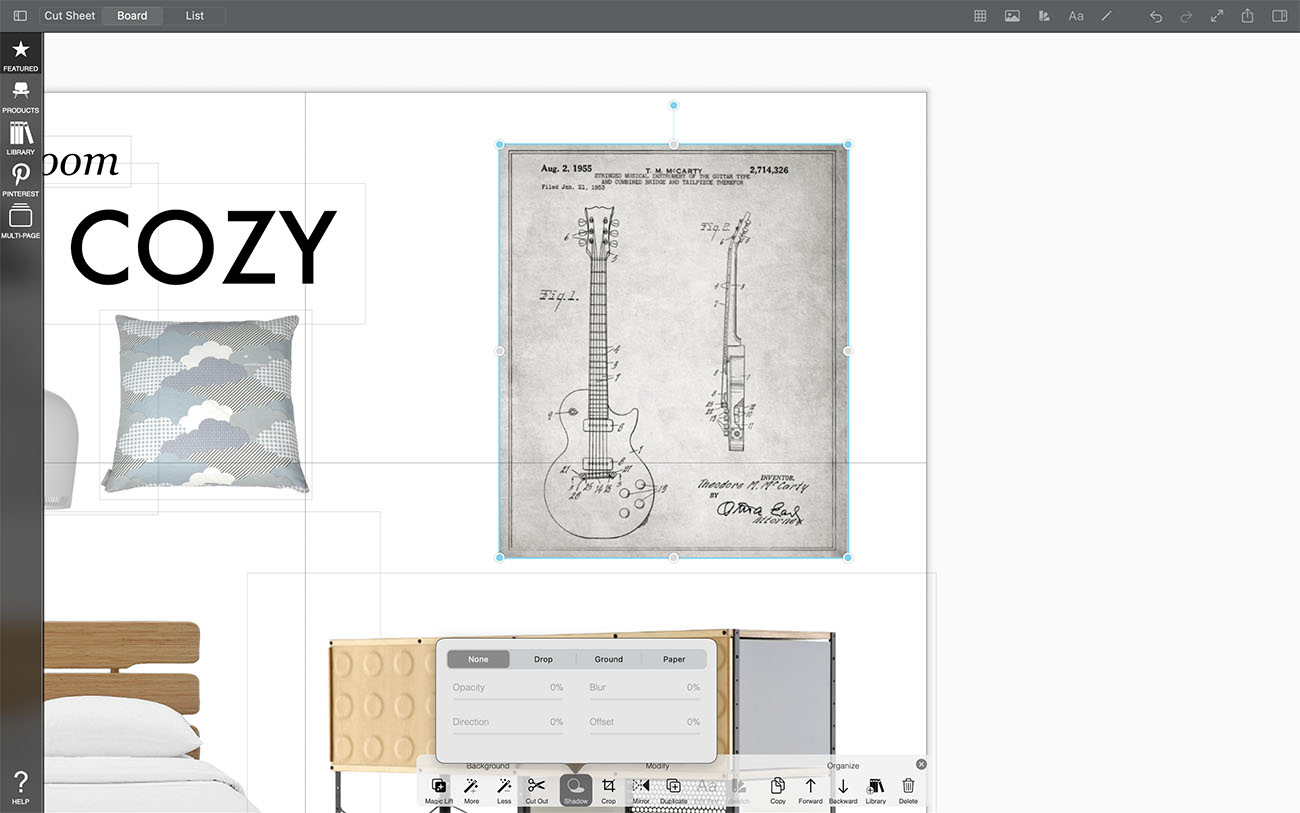Select the Magic Lift background tool
The image size is (1300, 813).
coord(439,789)
